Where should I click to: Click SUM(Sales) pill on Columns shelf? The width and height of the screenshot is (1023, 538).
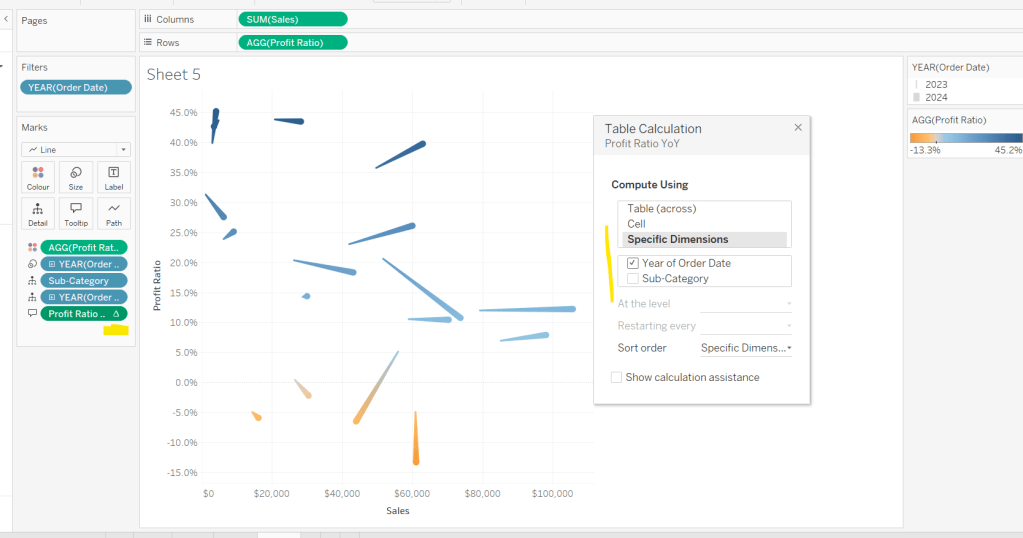[x=293, y=19]
